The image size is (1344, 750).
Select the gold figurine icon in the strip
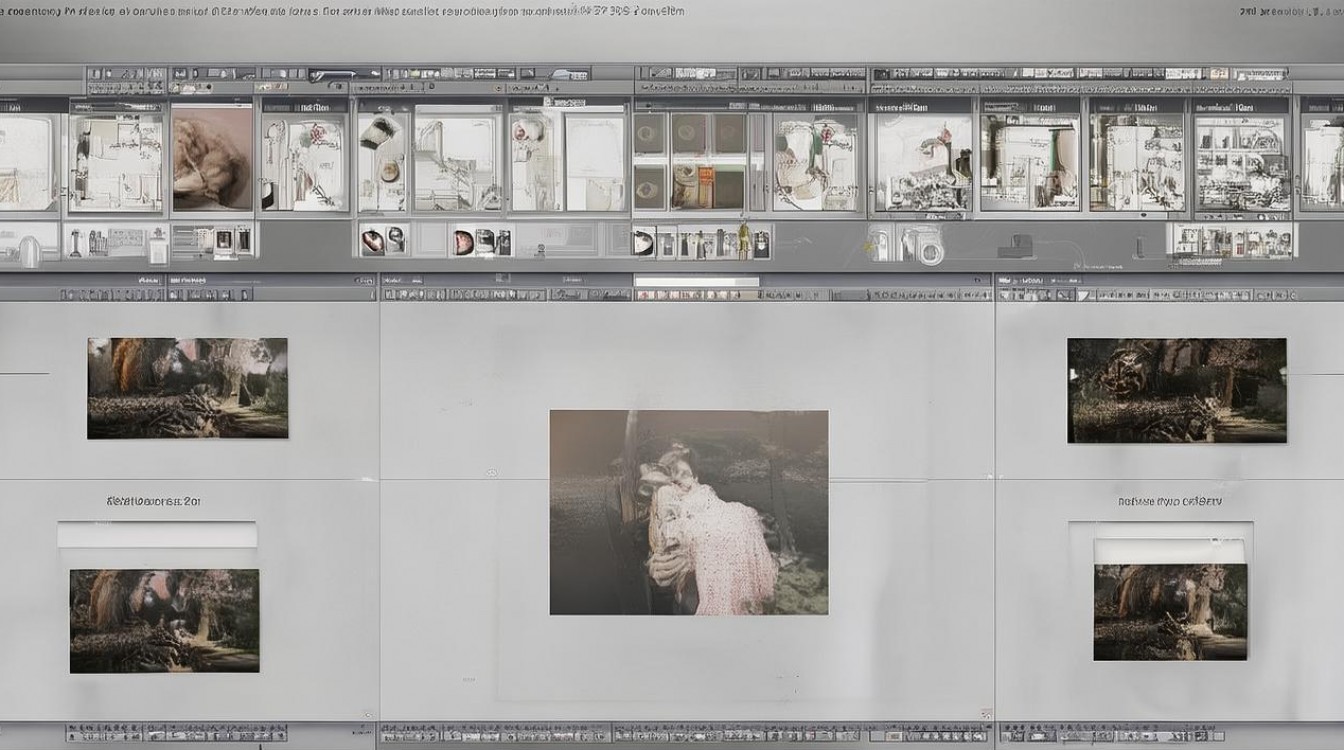(x=743, y=240)
